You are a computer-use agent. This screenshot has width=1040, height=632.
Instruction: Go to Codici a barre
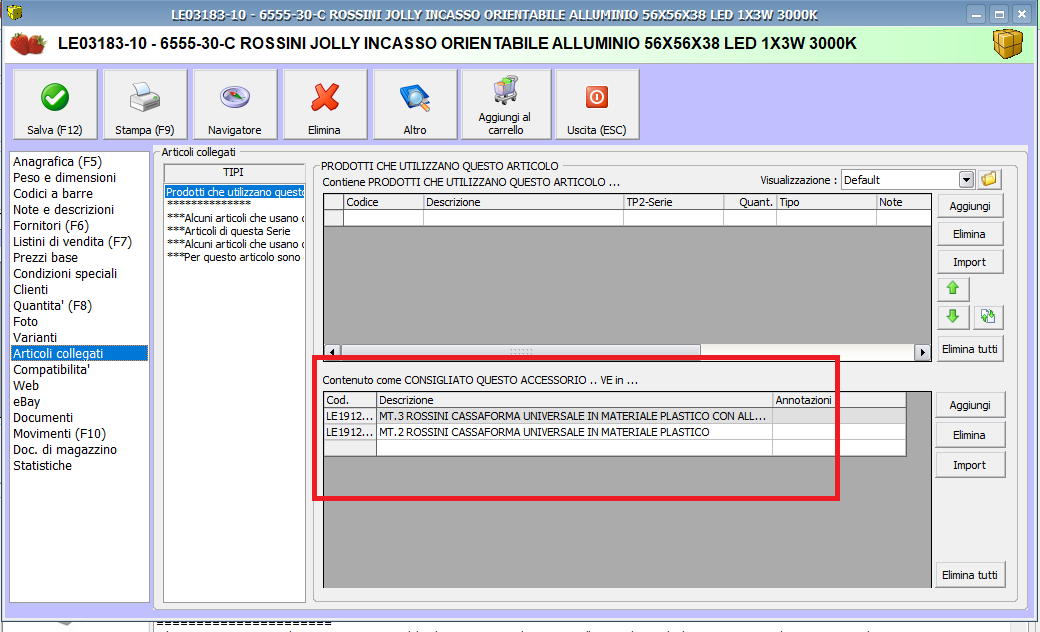pos(53,194)
